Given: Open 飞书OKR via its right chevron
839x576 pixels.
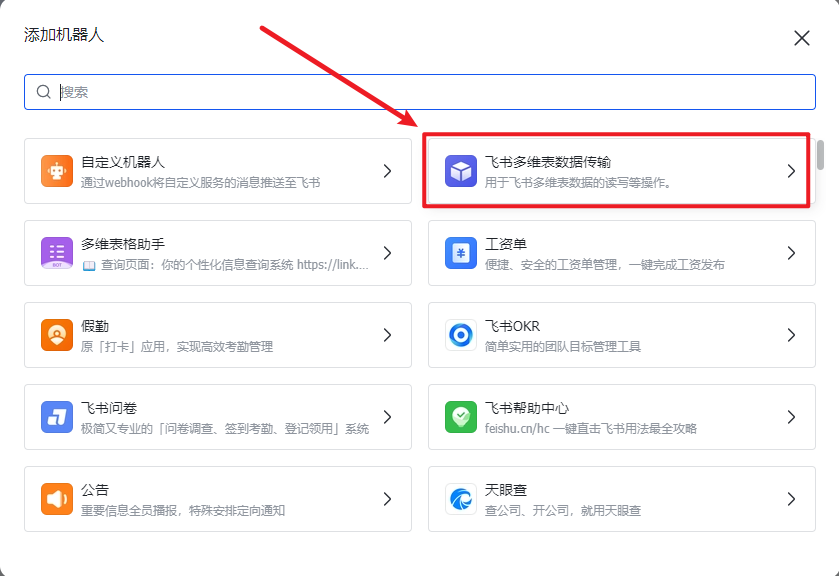Looking at the screenshot, I should [791, 335].
